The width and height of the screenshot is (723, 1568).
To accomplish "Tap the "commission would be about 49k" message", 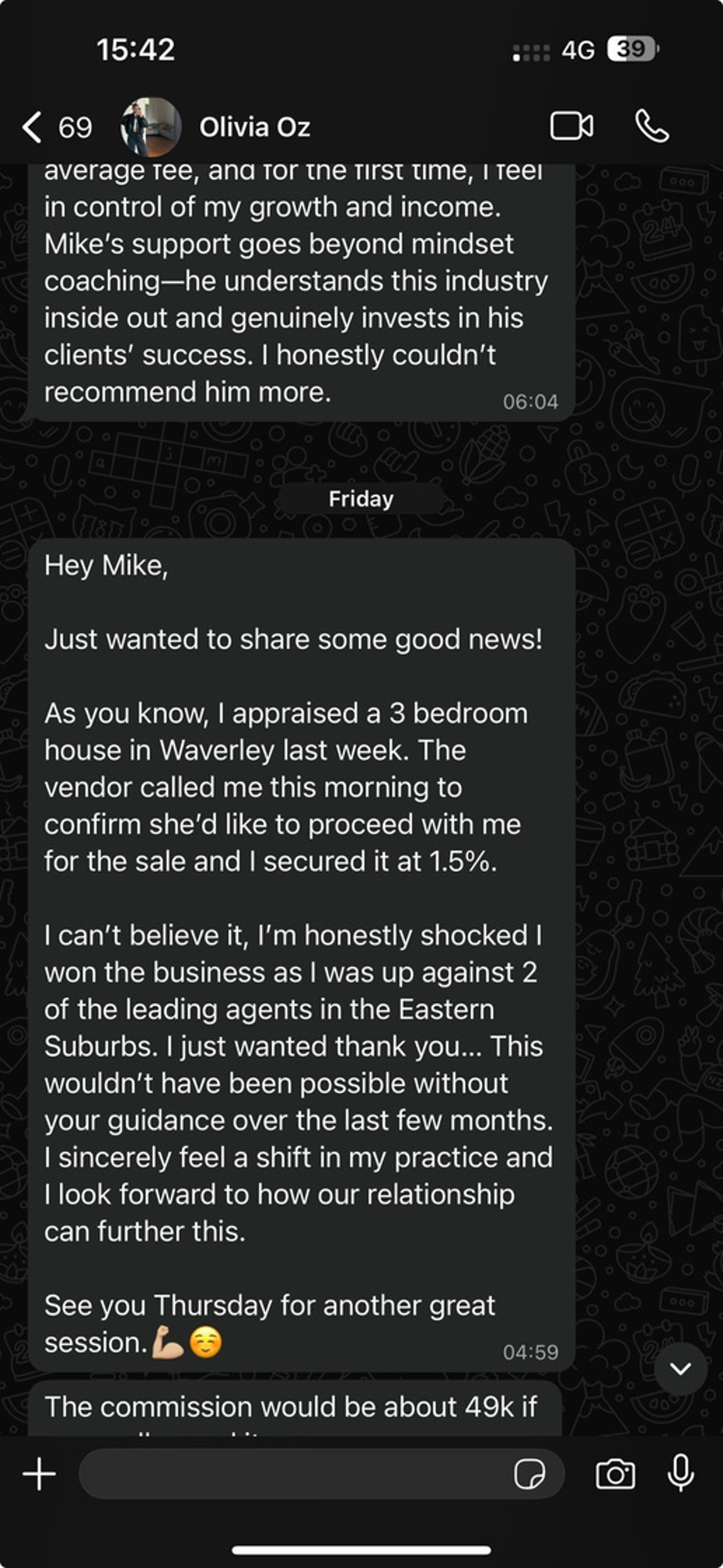I will (x=291, y=1407).
